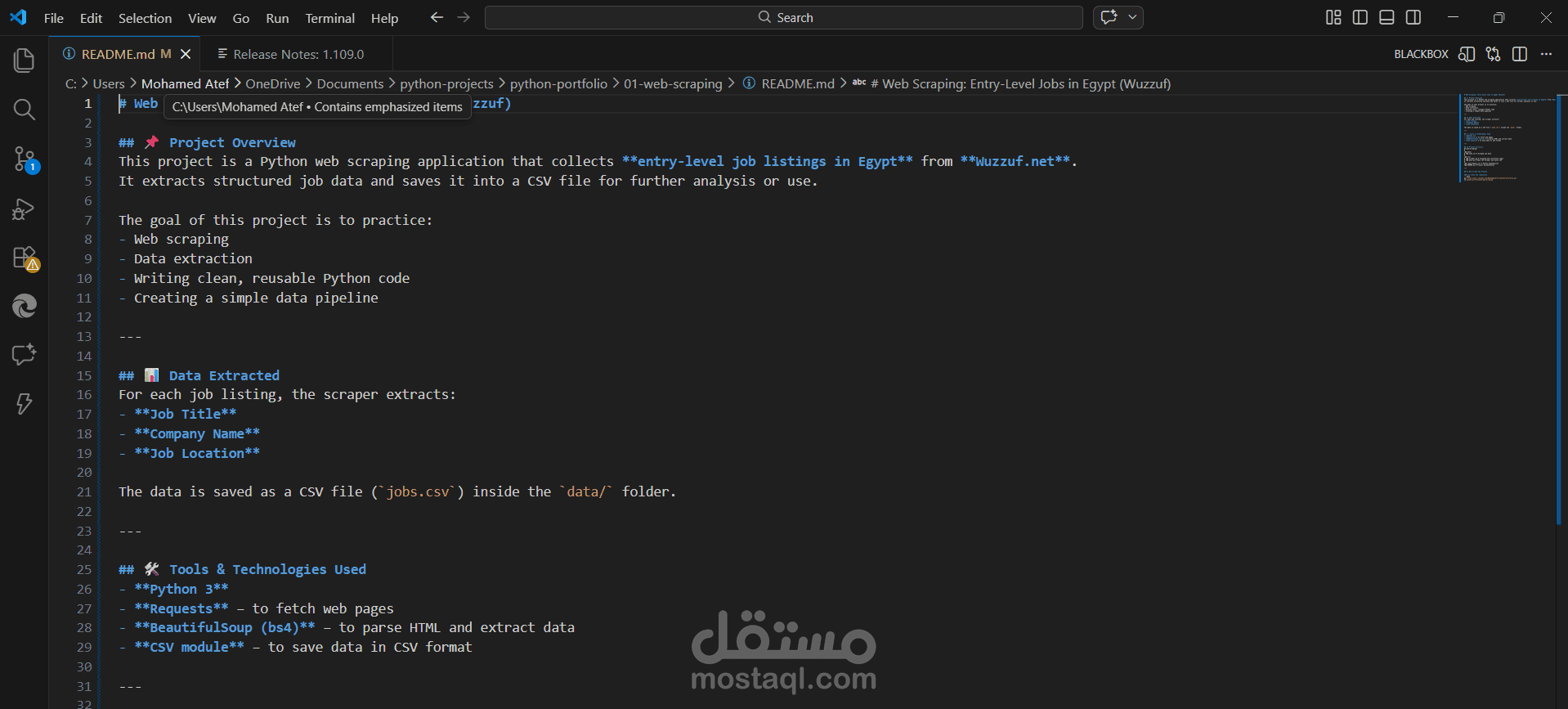Open the OneDrive breadcrumb picker
Screen dimensions: 1568x709
tap(273, 83)
